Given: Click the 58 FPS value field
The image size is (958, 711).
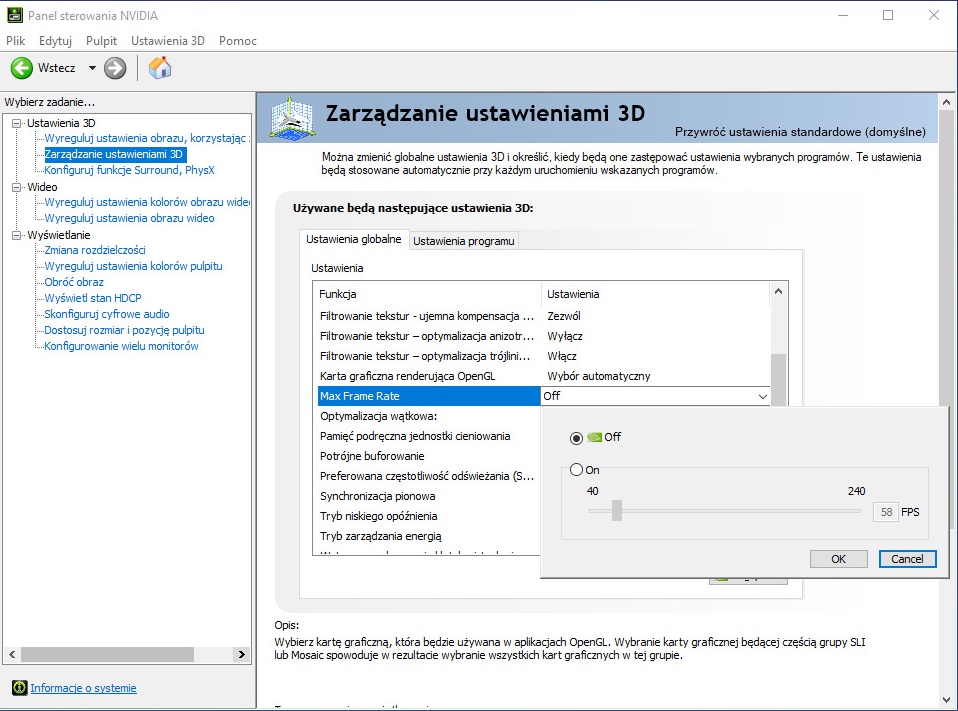Looking at the screenshot, I should point(887,512).
